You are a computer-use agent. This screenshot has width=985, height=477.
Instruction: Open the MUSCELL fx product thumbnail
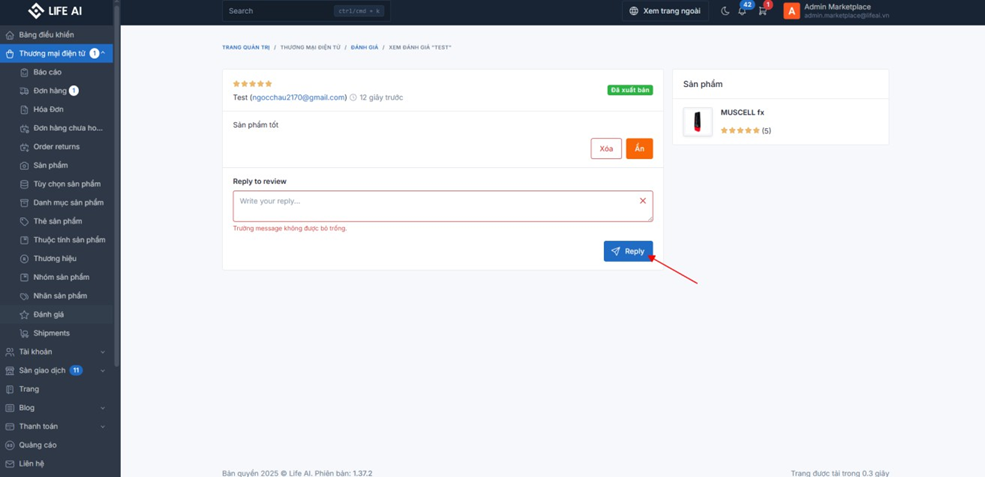(x=697, y=122)
